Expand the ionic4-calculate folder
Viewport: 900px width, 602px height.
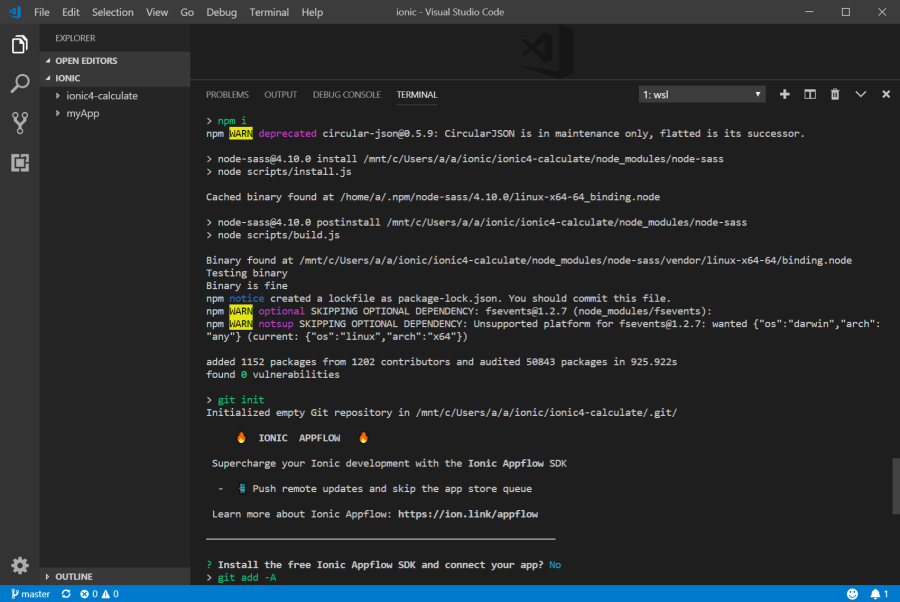pyautogui.click(x=101, y=96)
